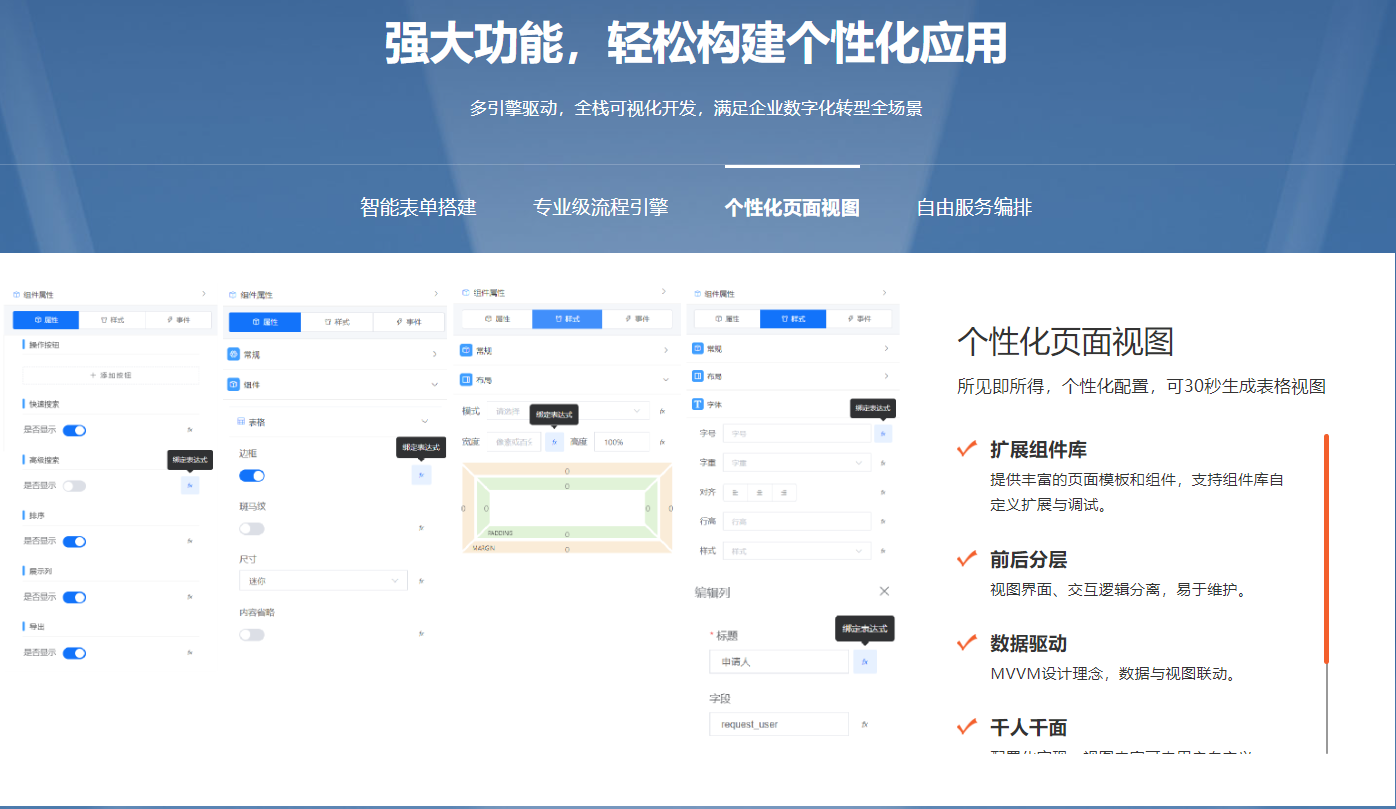Disable the 是否显示 toggle under 快速搜索

74,430
